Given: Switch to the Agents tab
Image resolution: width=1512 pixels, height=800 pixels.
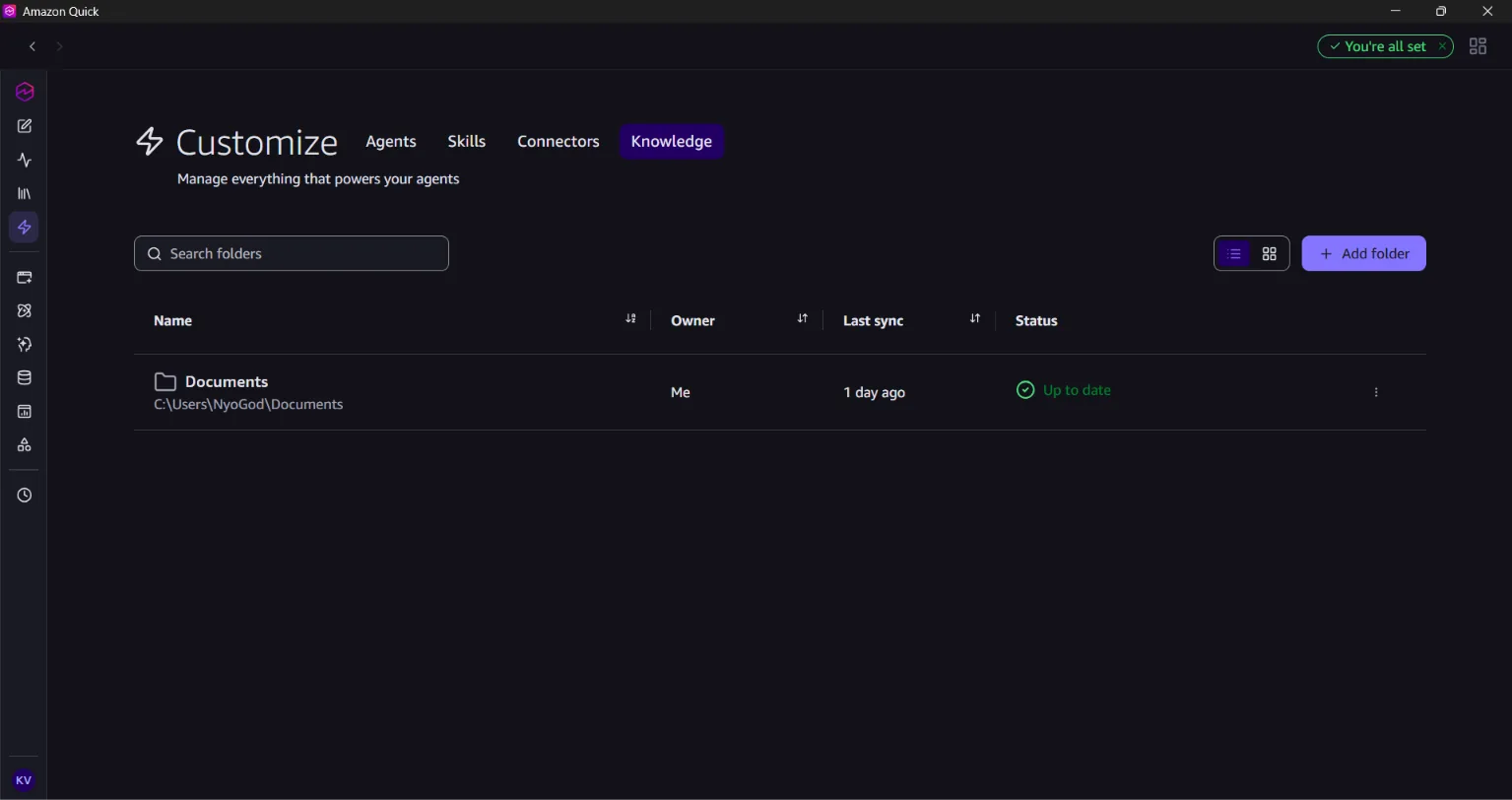Looking at the screenshot, I should coord(391,141).
